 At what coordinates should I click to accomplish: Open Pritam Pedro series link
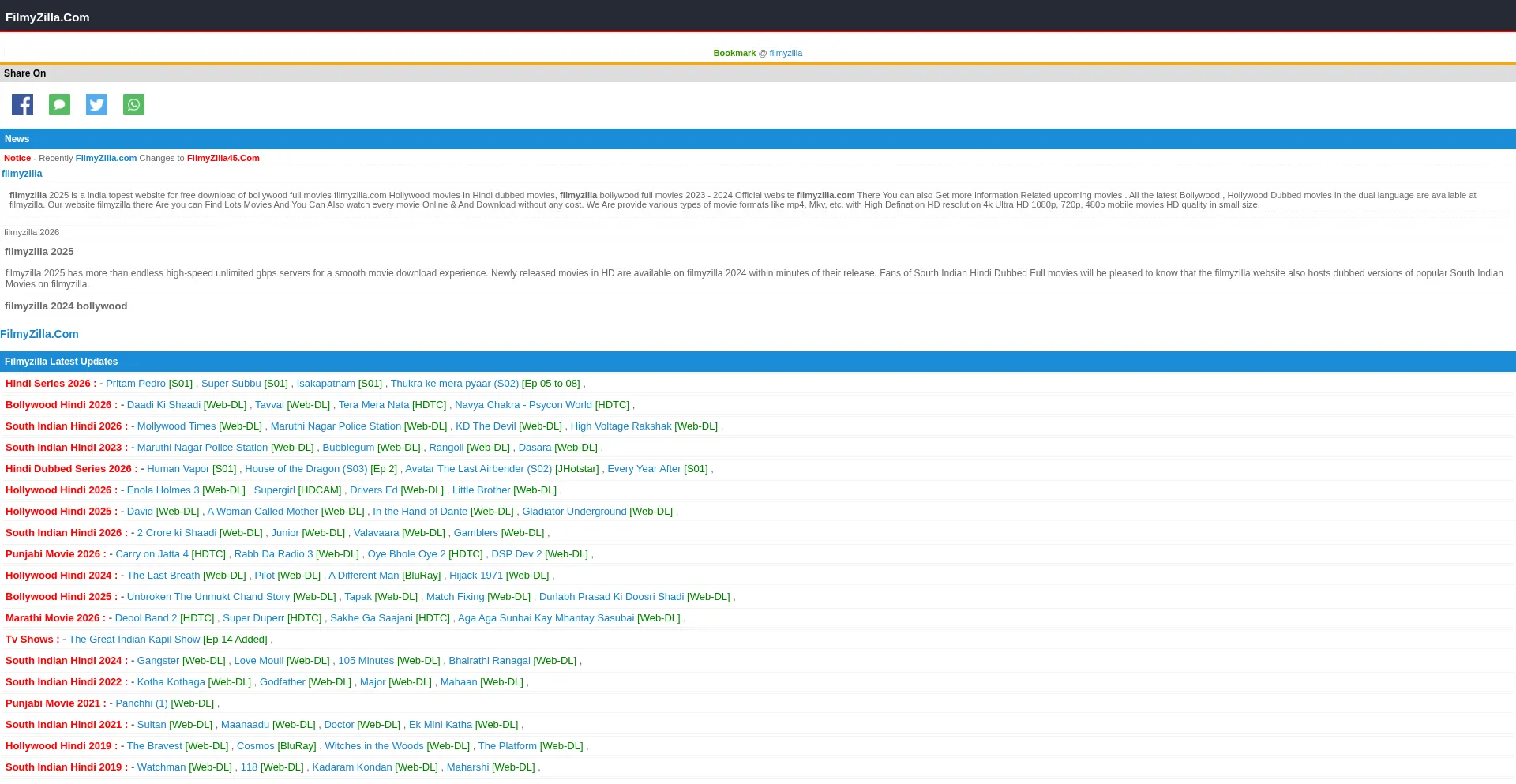coord(136,384)
